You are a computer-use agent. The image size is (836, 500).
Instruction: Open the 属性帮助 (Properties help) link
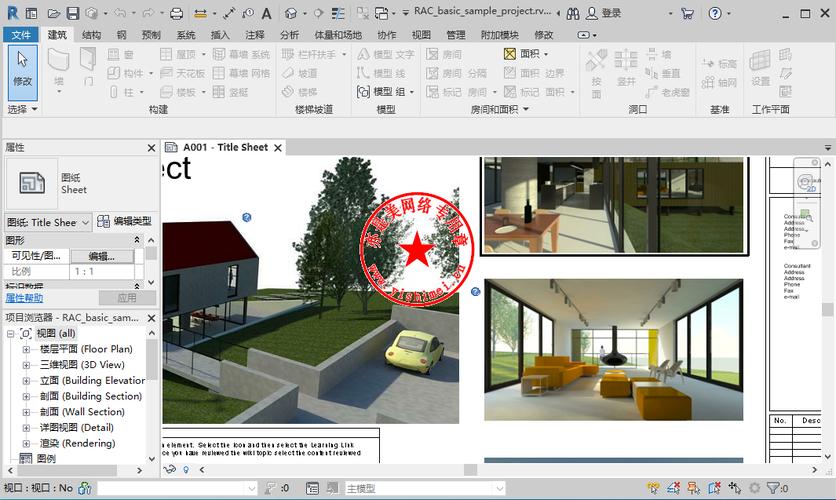click(25, 298)
